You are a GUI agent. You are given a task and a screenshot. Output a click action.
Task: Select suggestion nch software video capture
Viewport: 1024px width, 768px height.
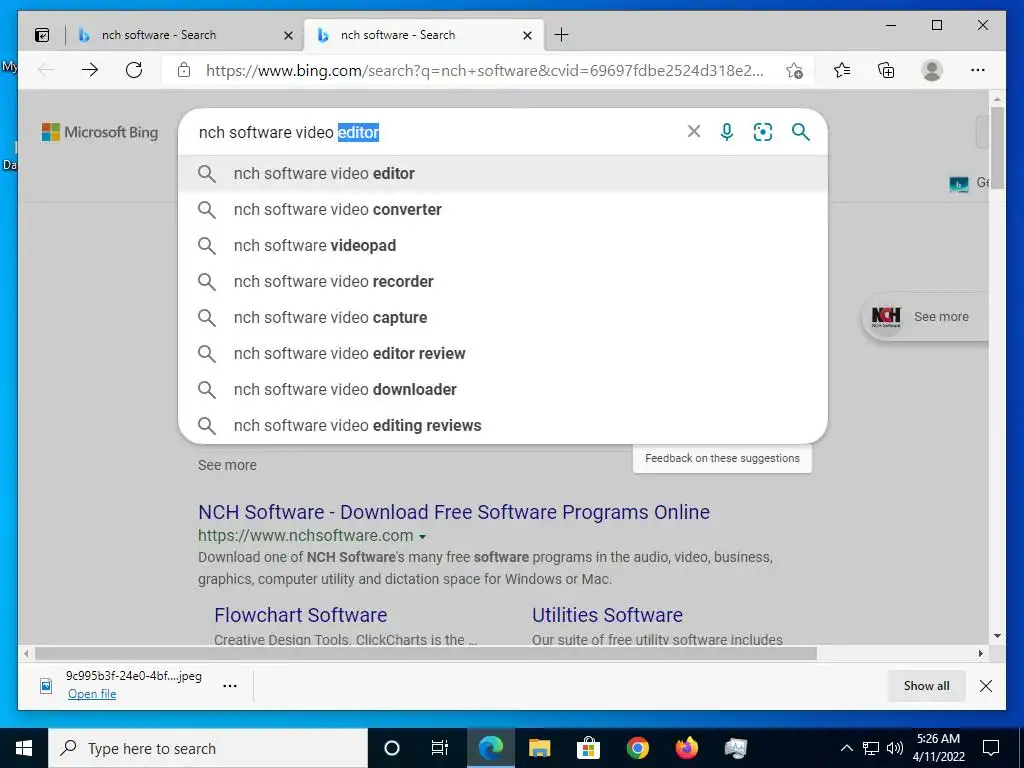[x=503, y=317]
